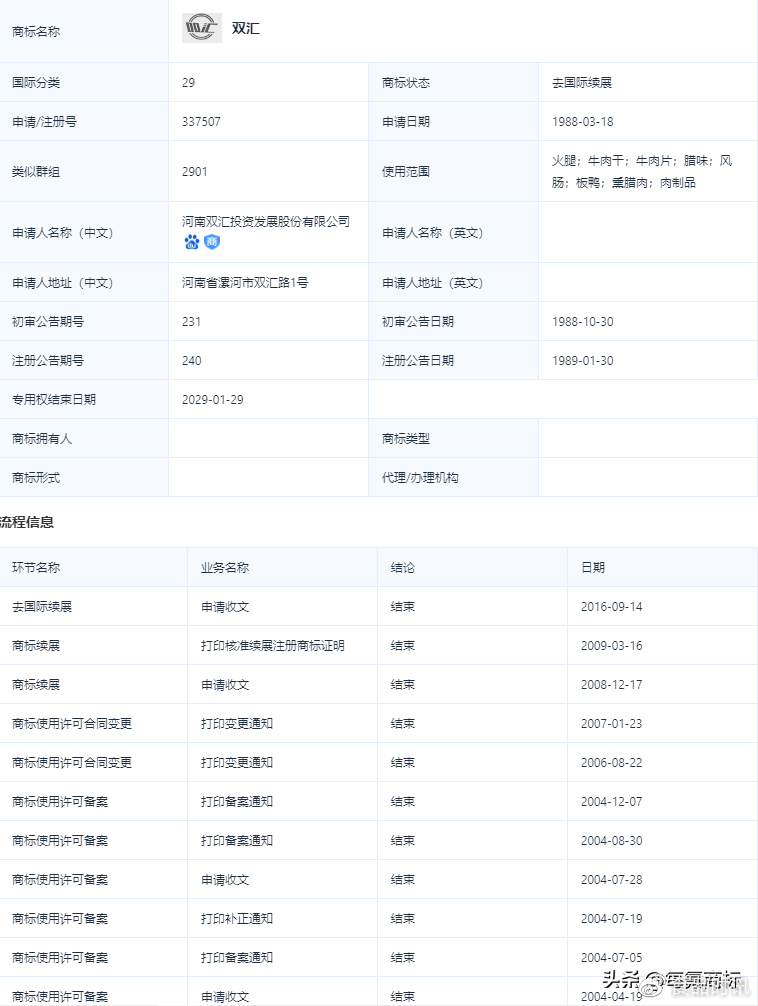Select process date 2004-07-05
Image resolution: width=758 pixels, height=1006 pixels.
click(x=612, y=958)
